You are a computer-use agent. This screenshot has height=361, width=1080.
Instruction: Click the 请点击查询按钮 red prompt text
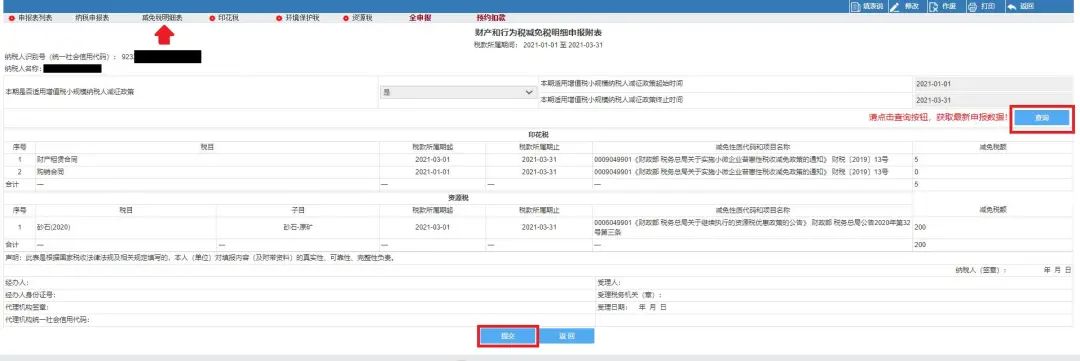pos(938,118)
